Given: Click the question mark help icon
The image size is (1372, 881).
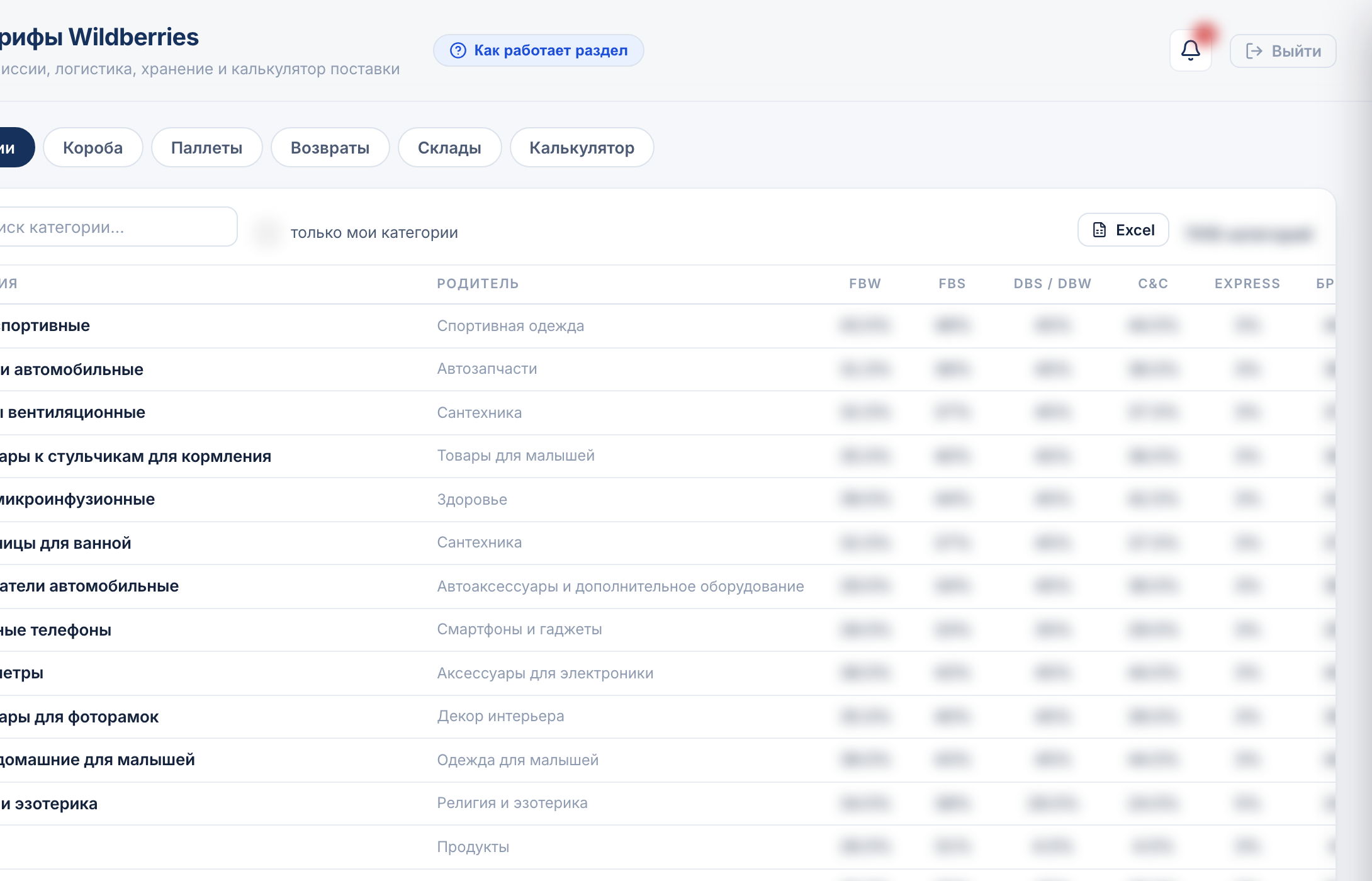Looking at the screenshot, I should point(458,50).
